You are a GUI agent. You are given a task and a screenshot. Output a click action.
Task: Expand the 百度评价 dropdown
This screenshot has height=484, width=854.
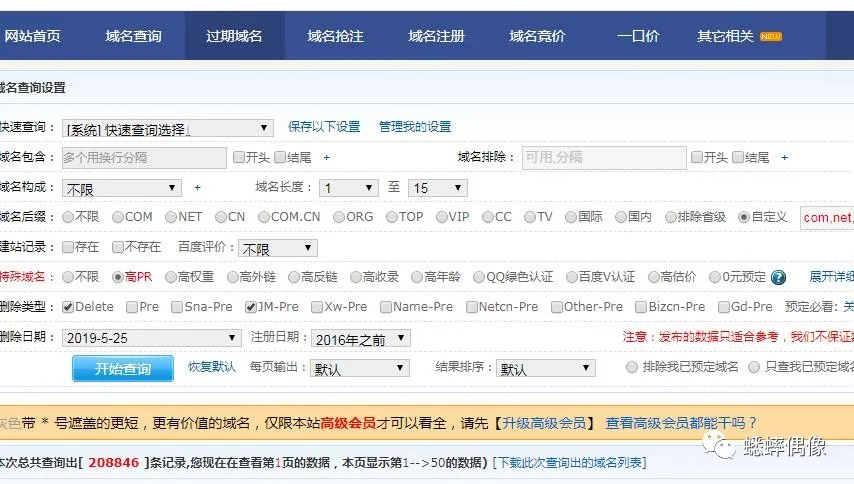click(x=278, y=248)
